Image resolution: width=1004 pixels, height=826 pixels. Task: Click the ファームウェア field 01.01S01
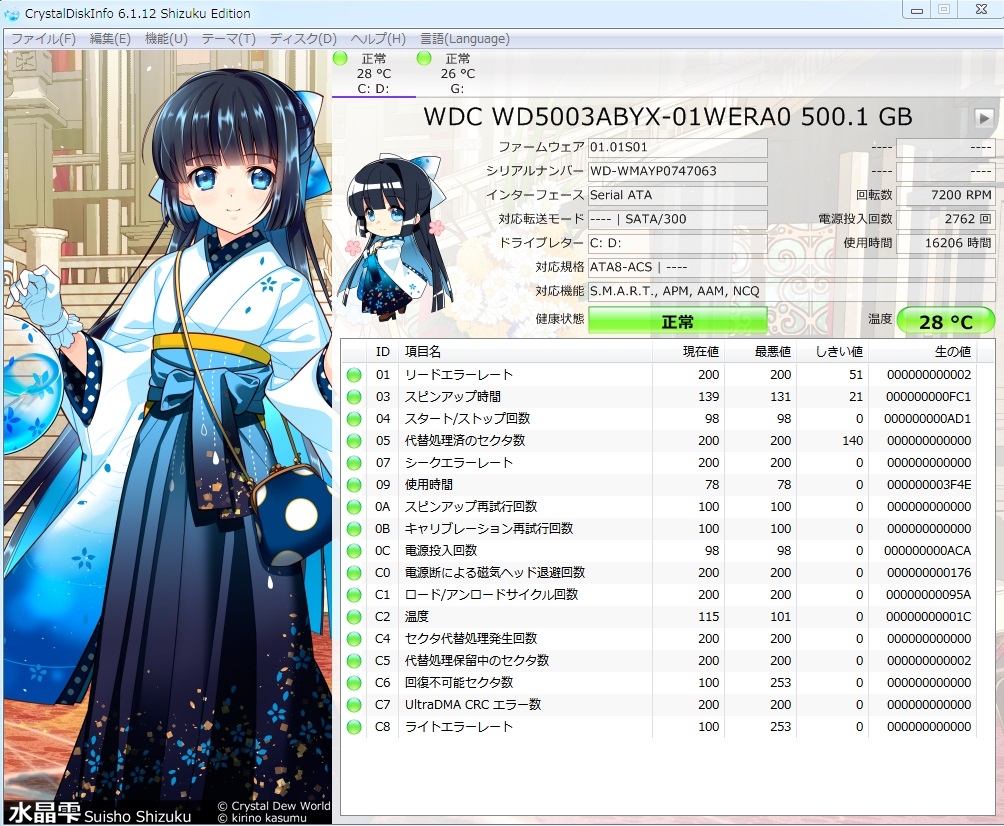[x=677, y=147]
